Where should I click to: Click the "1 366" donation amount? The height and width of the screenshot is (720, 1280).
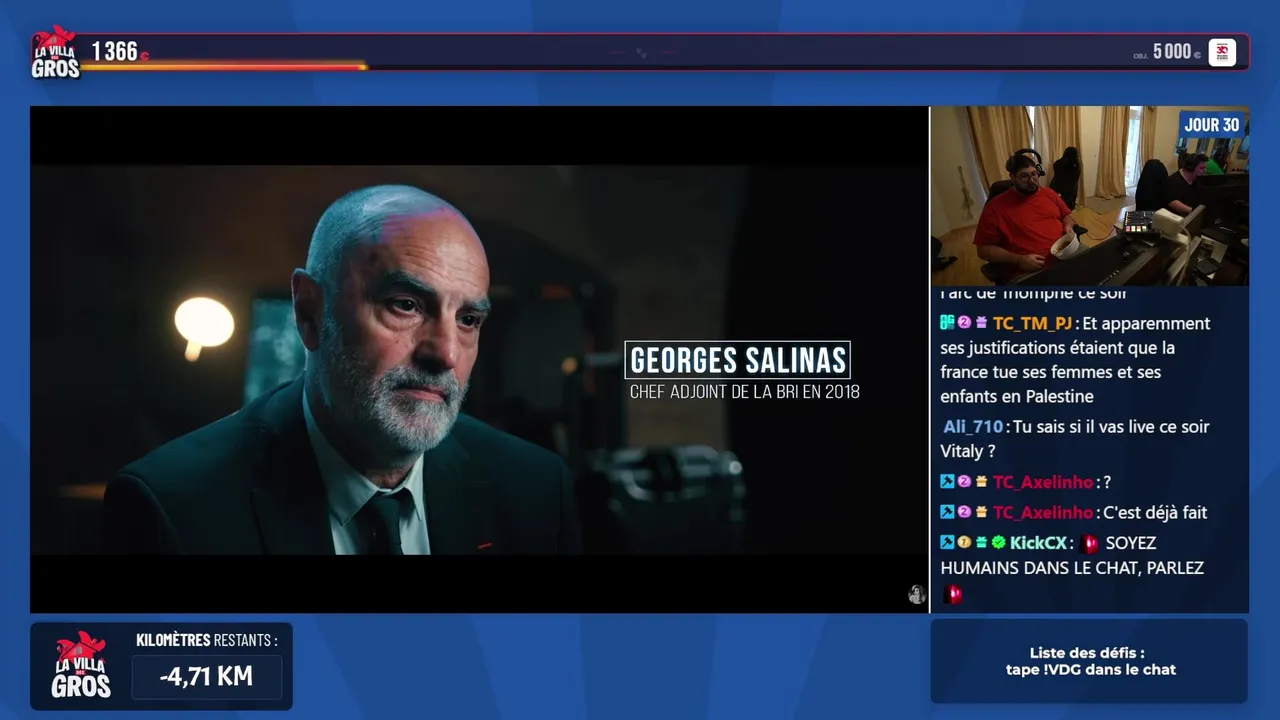[x=115, y=51]
